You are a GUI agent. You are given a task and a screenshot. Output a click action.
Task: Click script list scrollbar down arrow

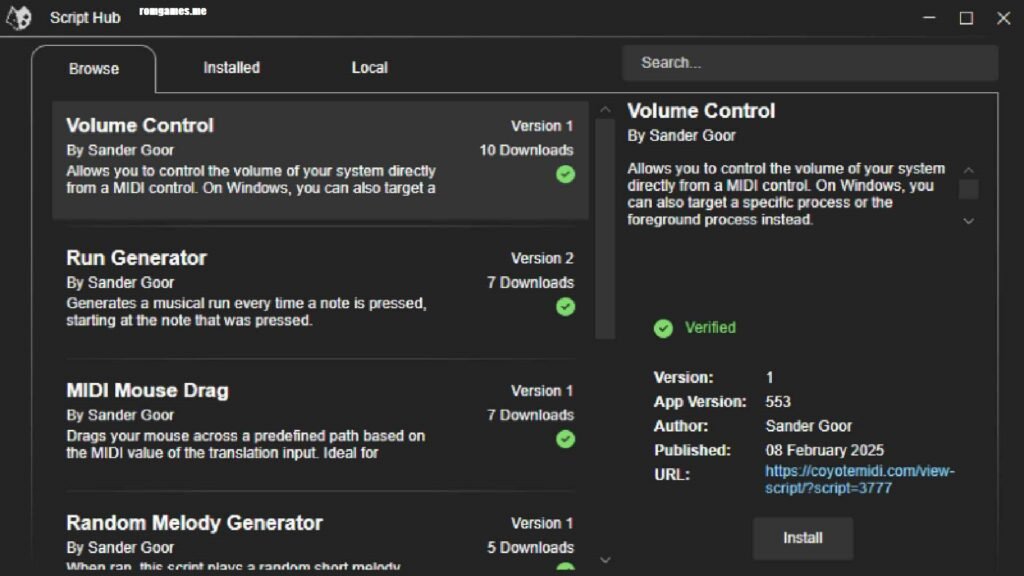click(605, 560)
